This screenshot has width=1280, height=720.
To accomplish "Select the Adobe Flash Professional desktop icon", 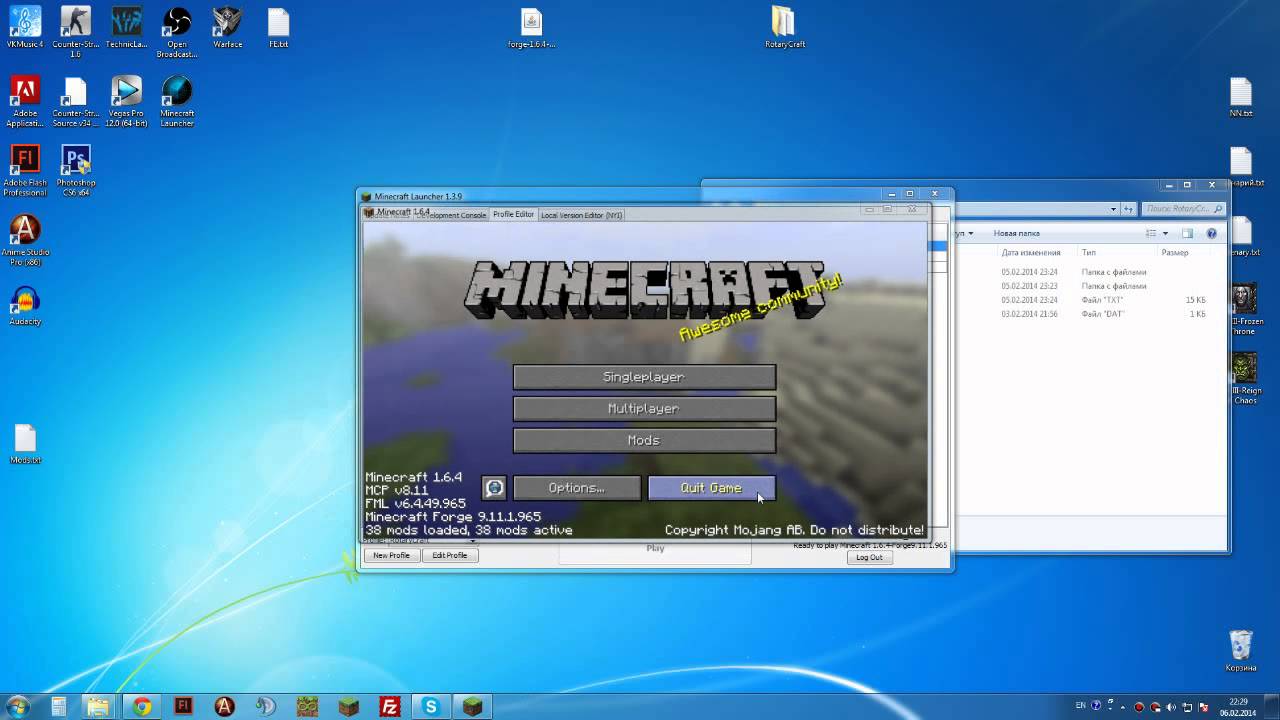I will click(25, 171).
